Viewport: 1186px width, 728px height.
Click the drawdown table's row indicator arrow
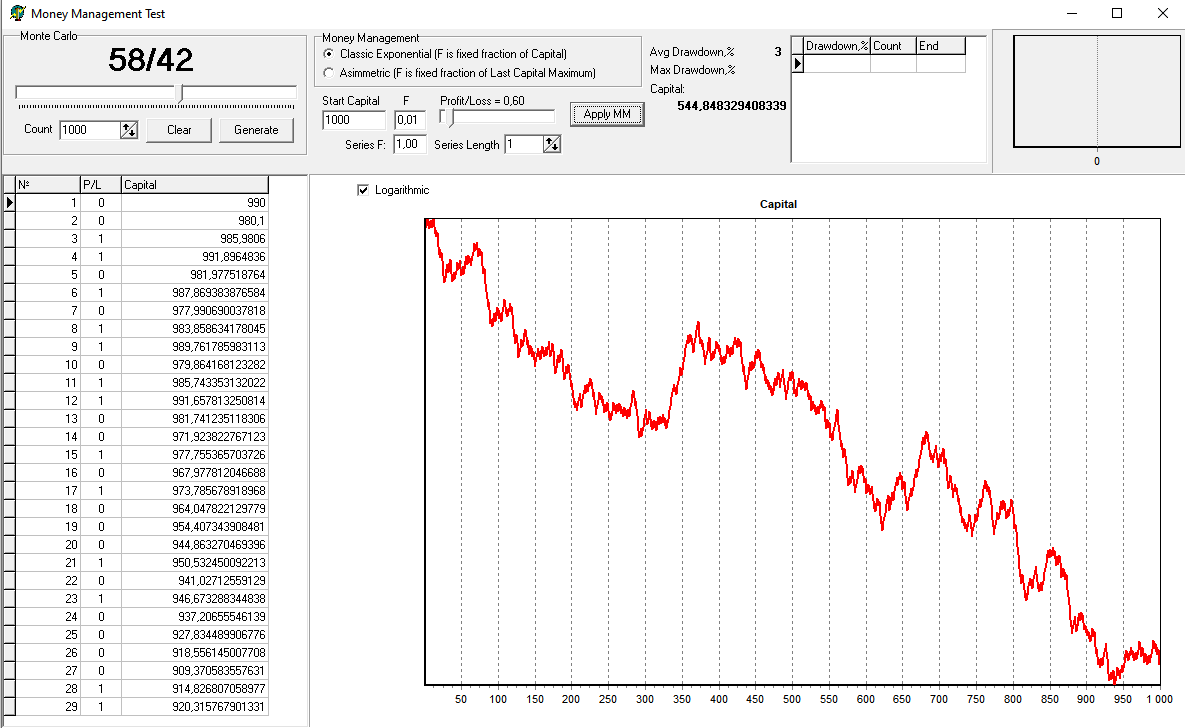click(x=797, y=64)
